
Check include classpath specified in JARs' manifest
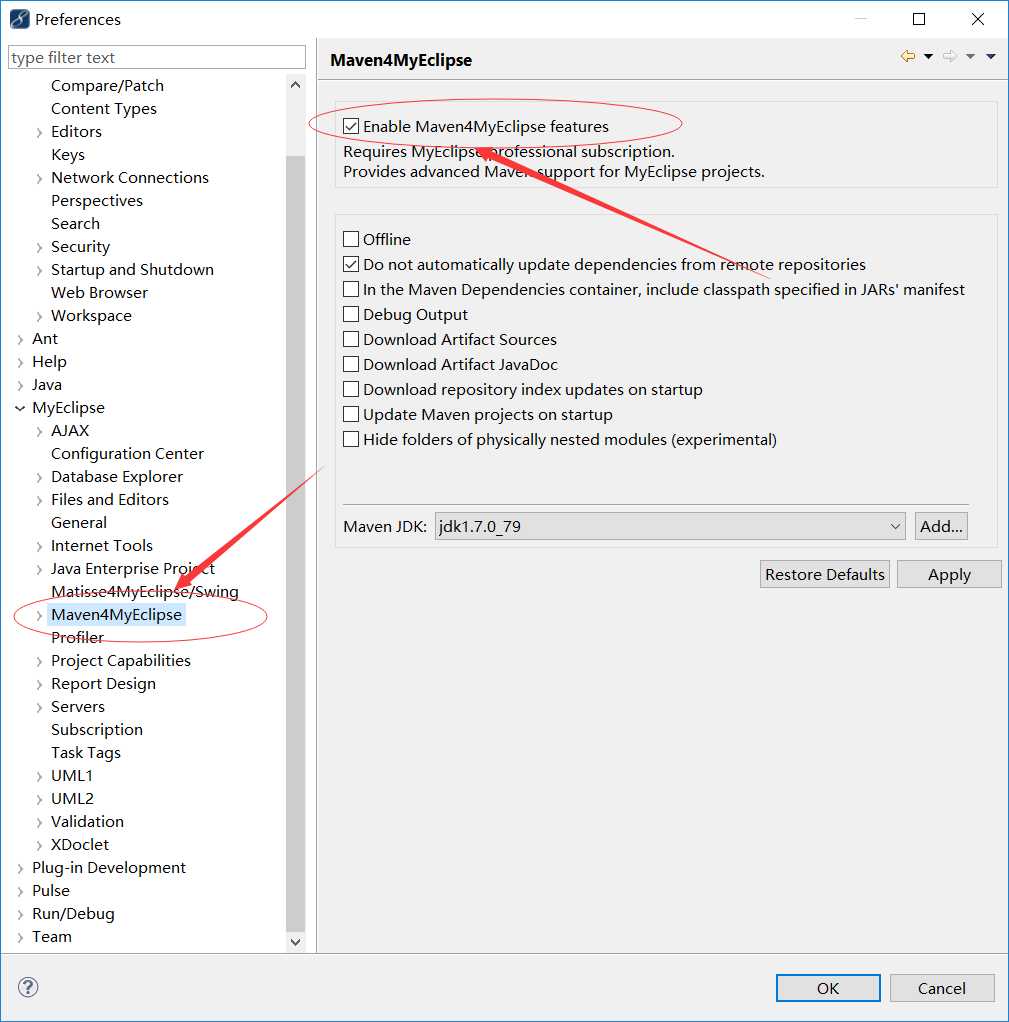click(351, 289)
